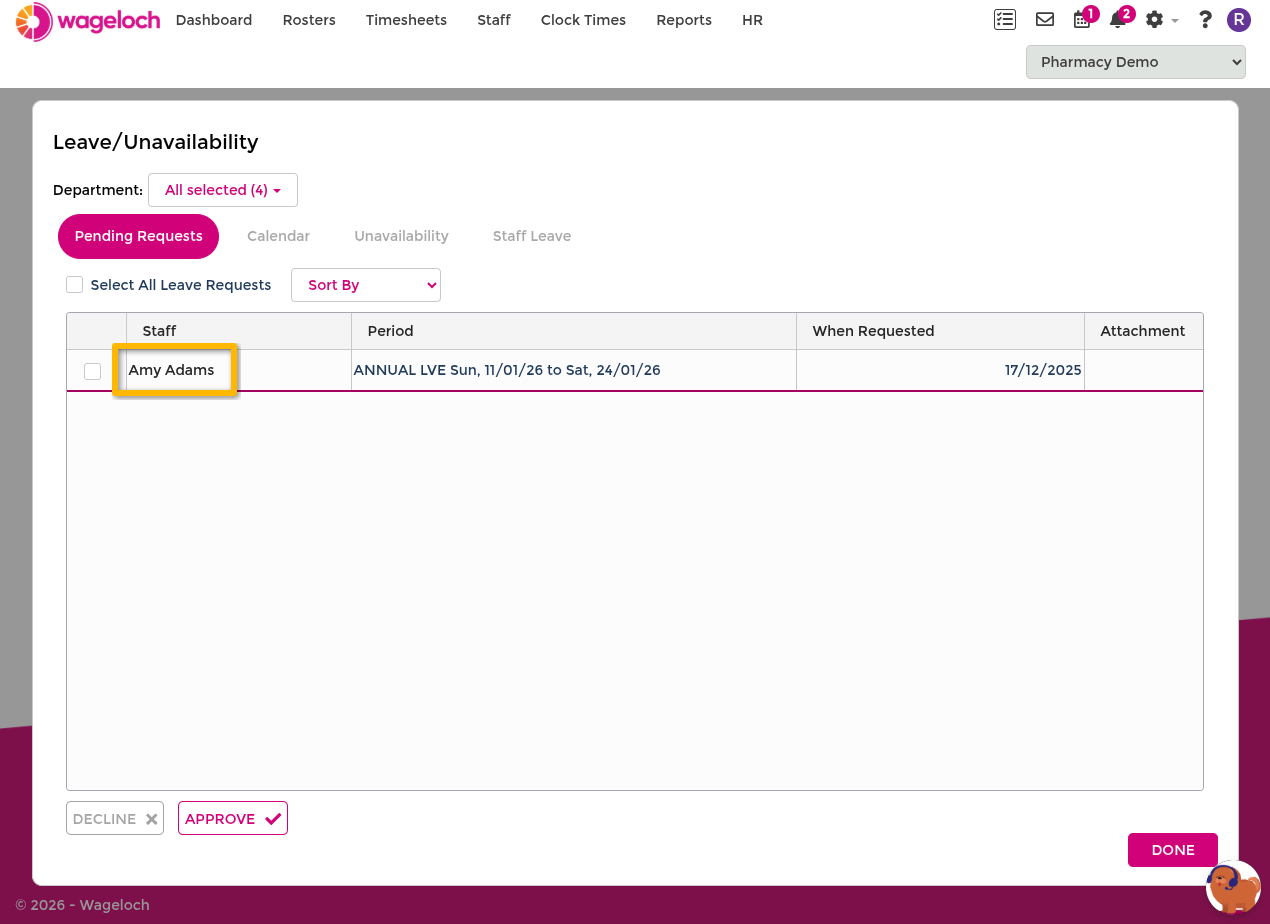
Task: Open the Reports menu
Action: 684,20
